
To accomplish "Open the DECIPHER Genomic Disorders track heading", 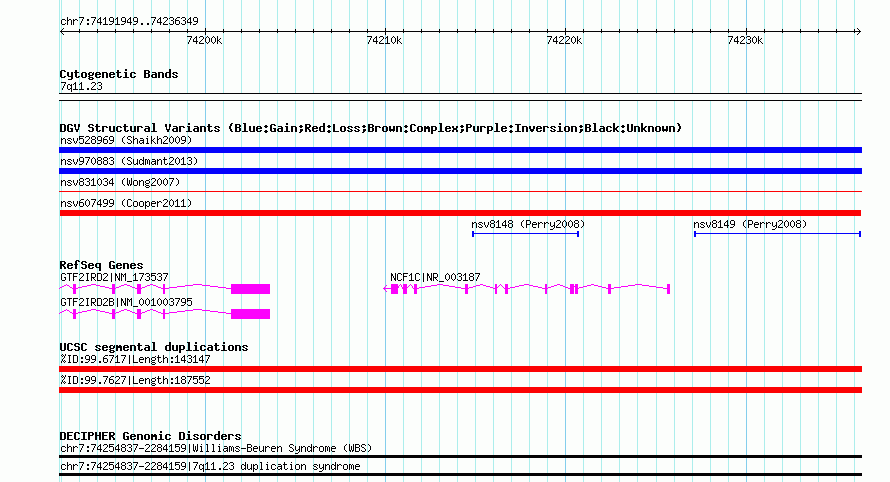I will click(x=150, y=436).
